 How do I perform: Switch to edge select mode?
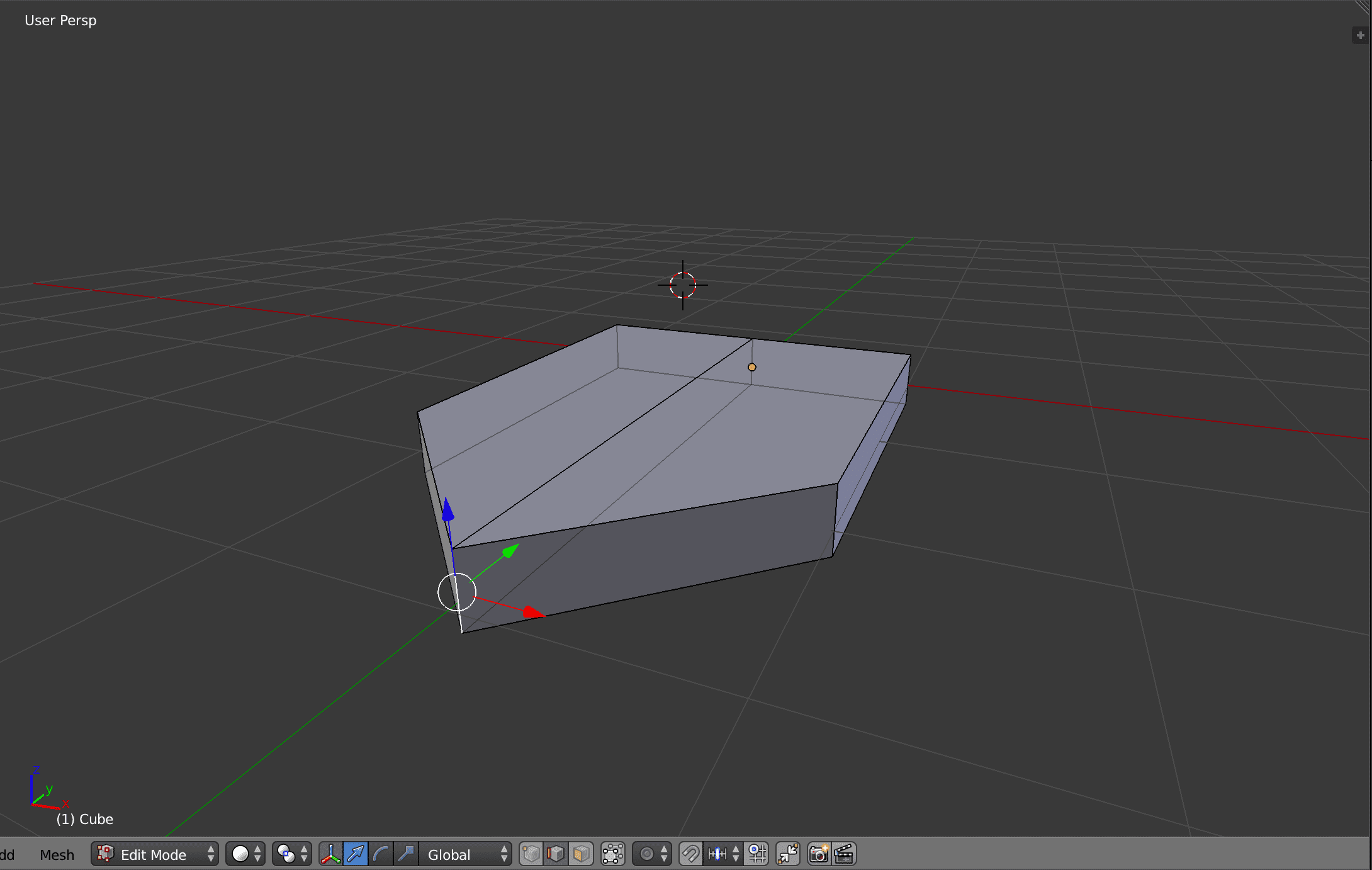[556, 854]
